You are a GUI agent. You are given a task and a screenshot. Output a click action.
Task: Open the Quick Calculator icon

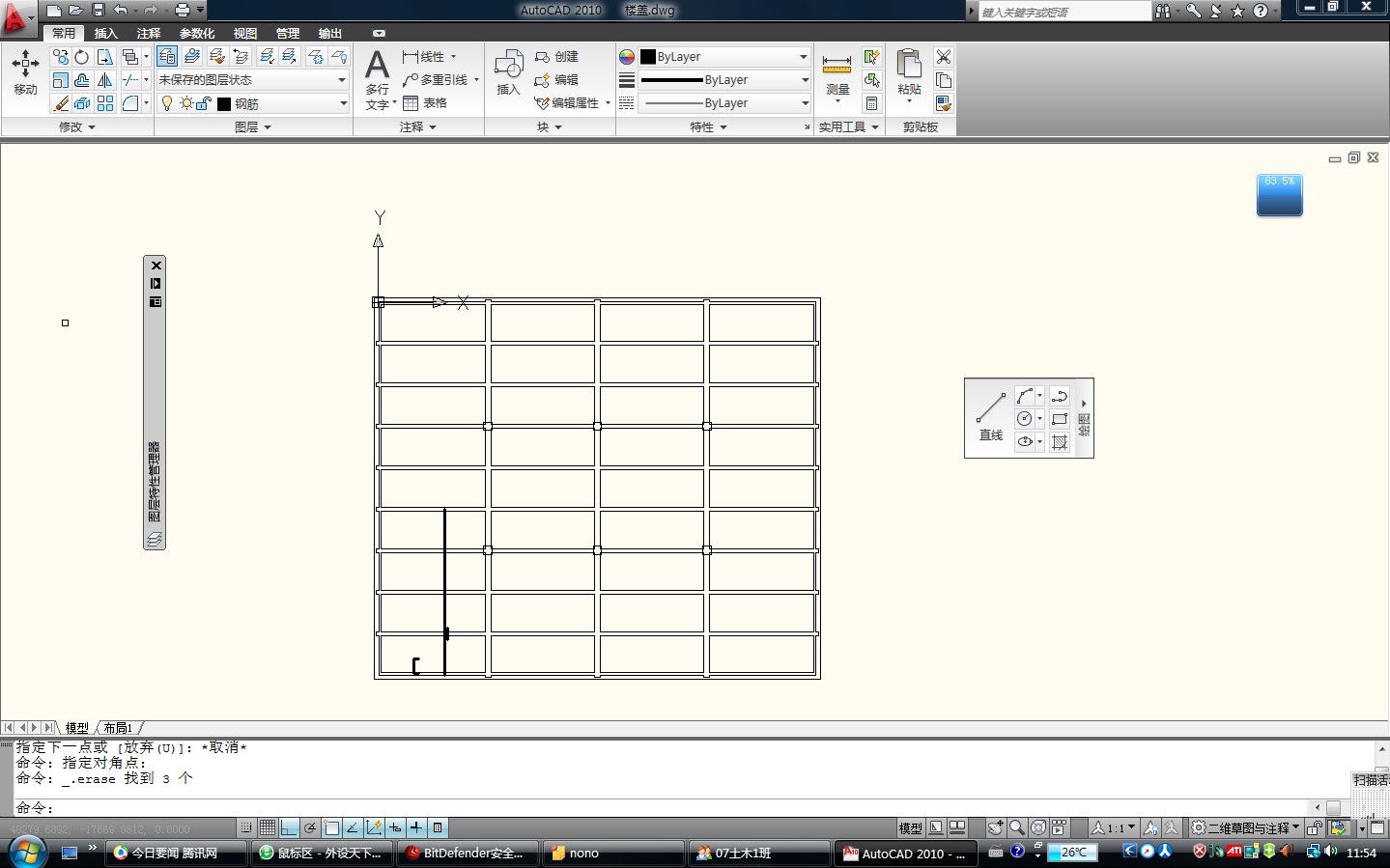[x=871, y=103]
